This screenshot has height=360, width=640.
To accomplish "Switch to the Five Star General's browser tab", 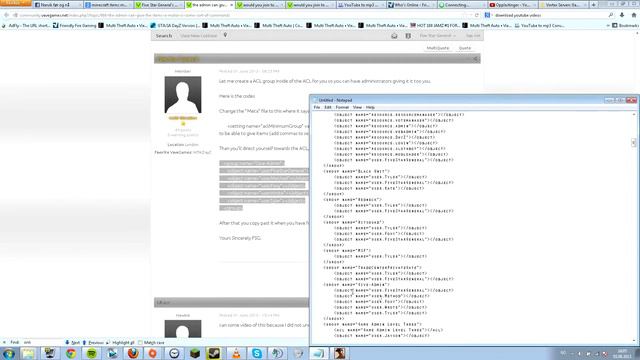I will tap(158, 5).
